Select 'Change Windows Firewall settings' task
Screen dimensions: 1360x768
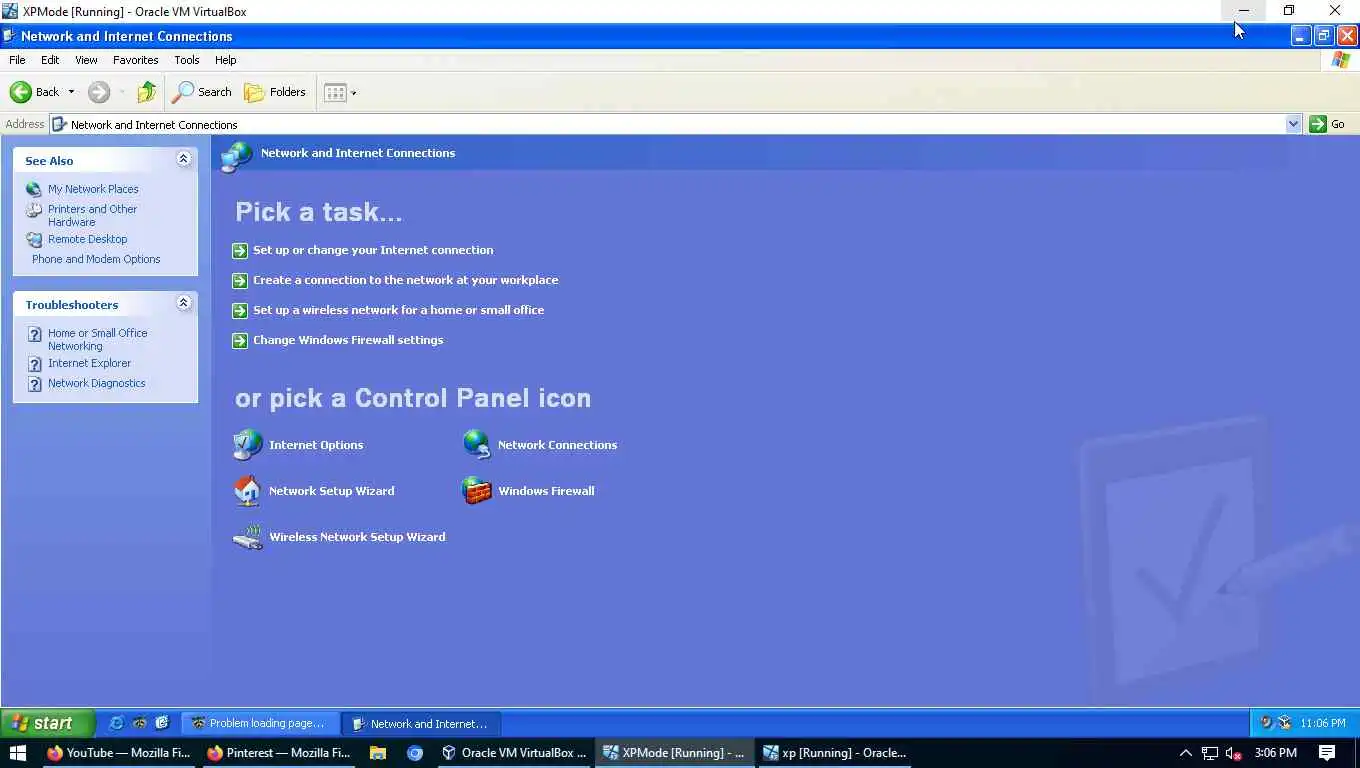[348, 340]
